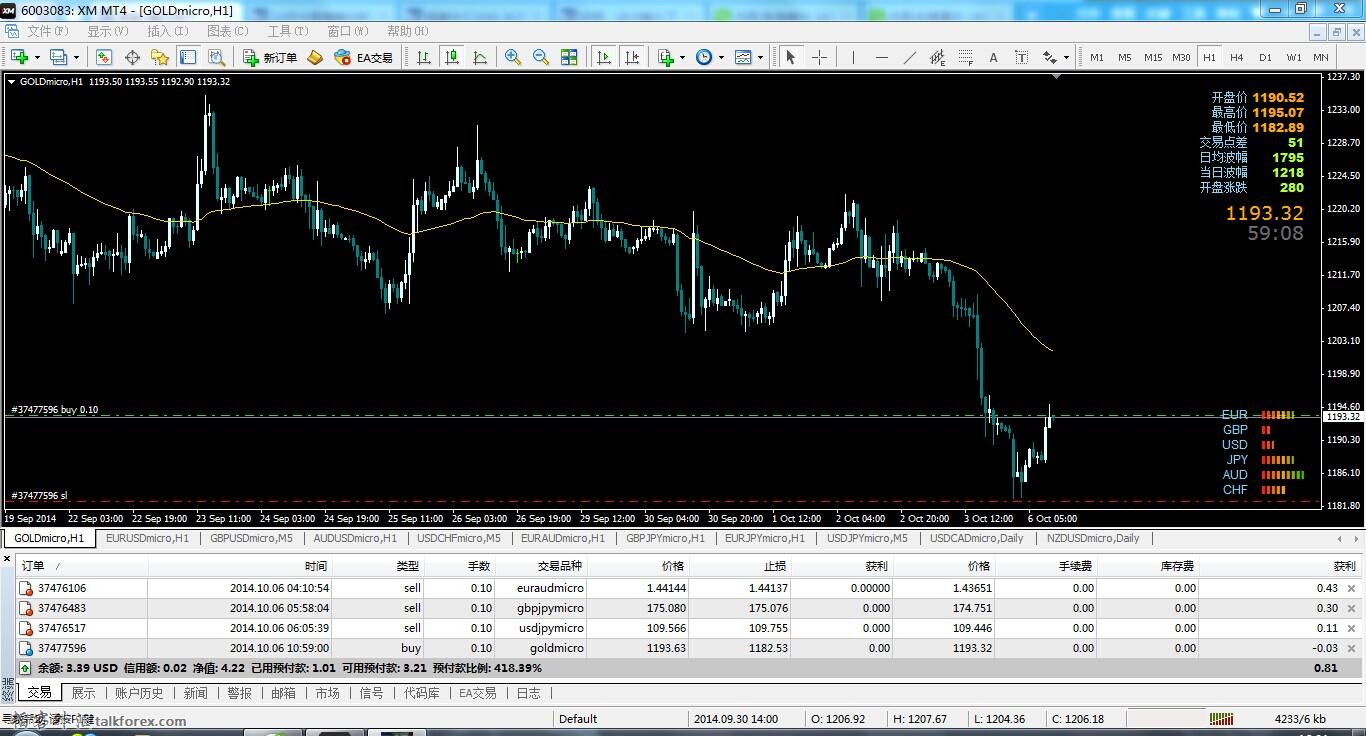The height and width of the screenshot is (736, 1366).
Task: Expand the periodicity clock dropdown arrow
Action: click(x=721, y=58)
